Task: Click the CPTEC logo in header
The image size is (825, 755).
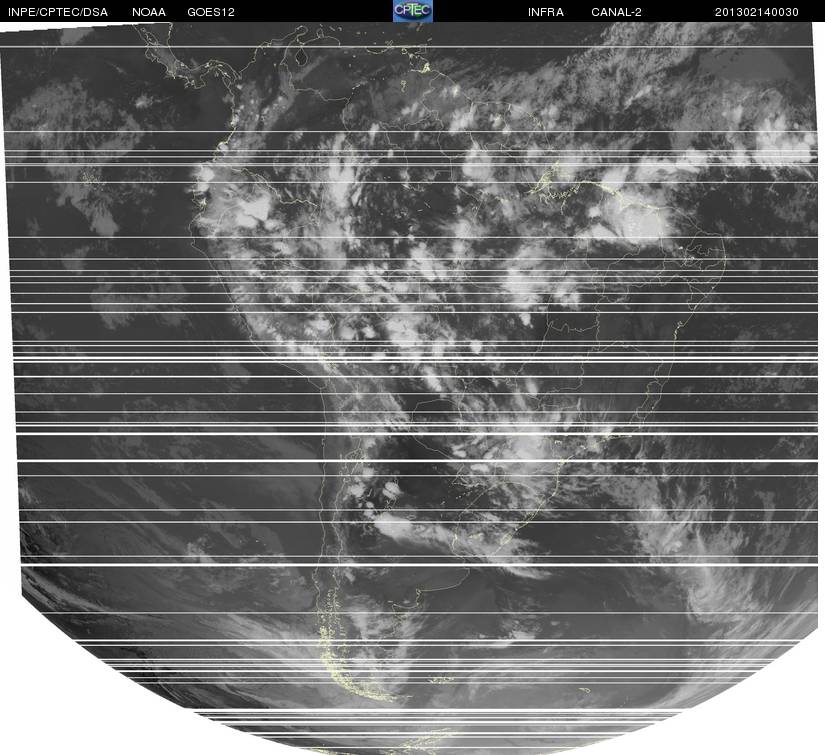Action: [x=413, y=11]
